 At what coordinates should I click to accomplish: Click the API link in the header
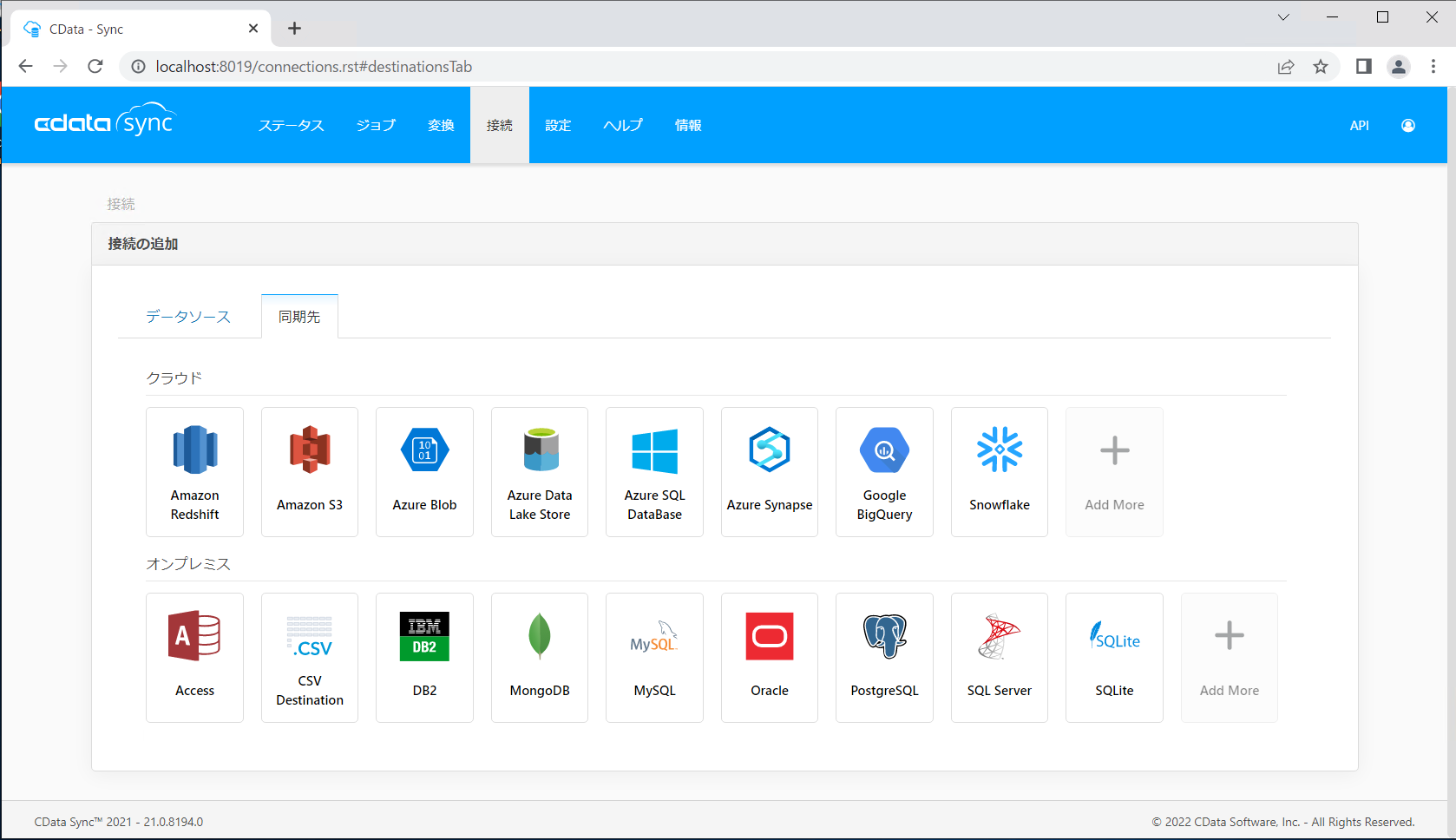coord(1360,126)
